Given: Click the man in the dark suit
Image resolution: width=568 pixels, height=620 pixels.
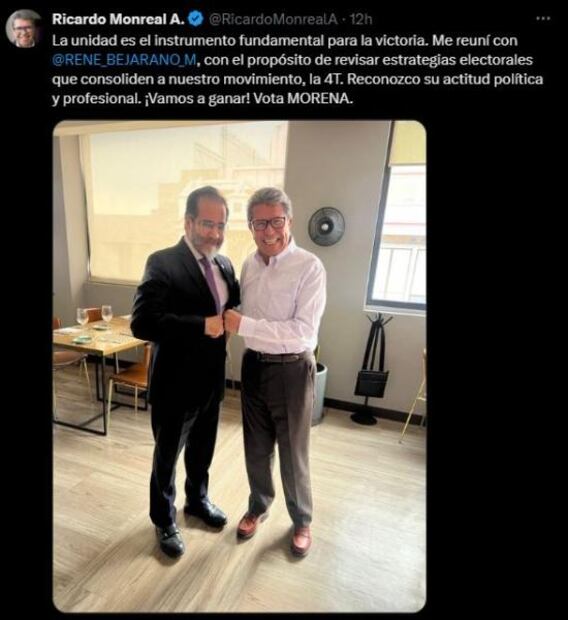Looking at the screenshot, I should (186, 368).
